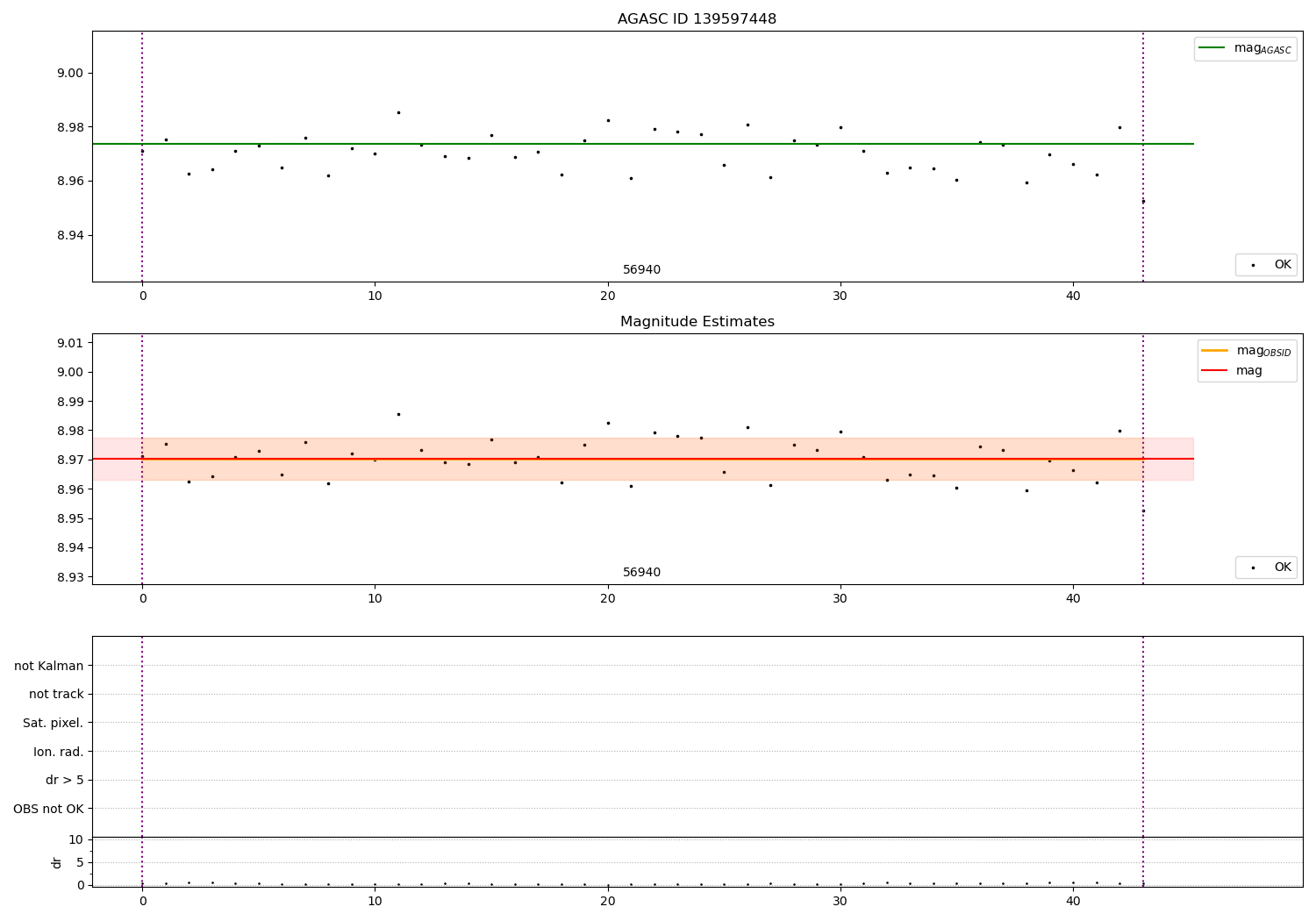Image resolution: width=1316 pixels, height=921 pixels.
Task: Click x-tick 40 below the AGASC plot
Action: coord(1073,296)
